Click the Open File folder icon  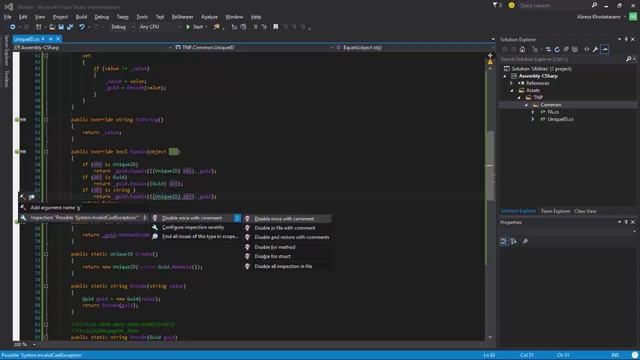click(52, 27)
